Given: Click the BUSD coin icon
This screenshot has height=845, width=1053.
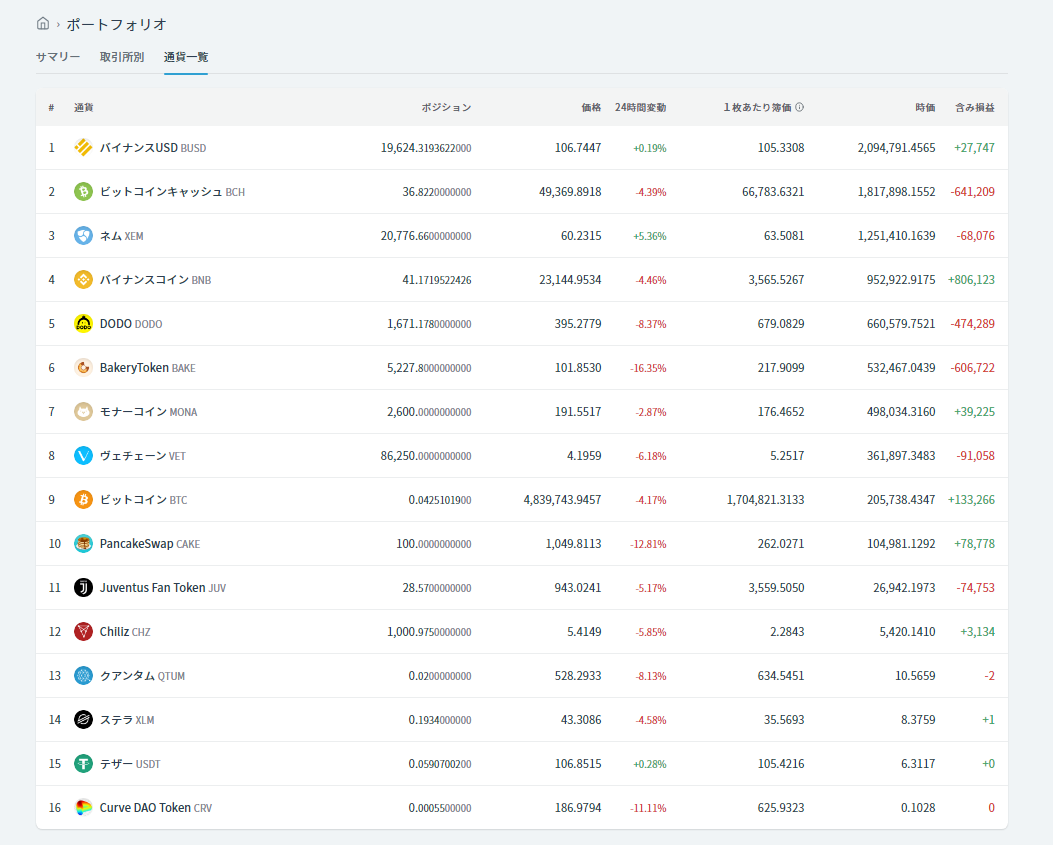Looking at the screenshot, I should [x=83, y=148].
